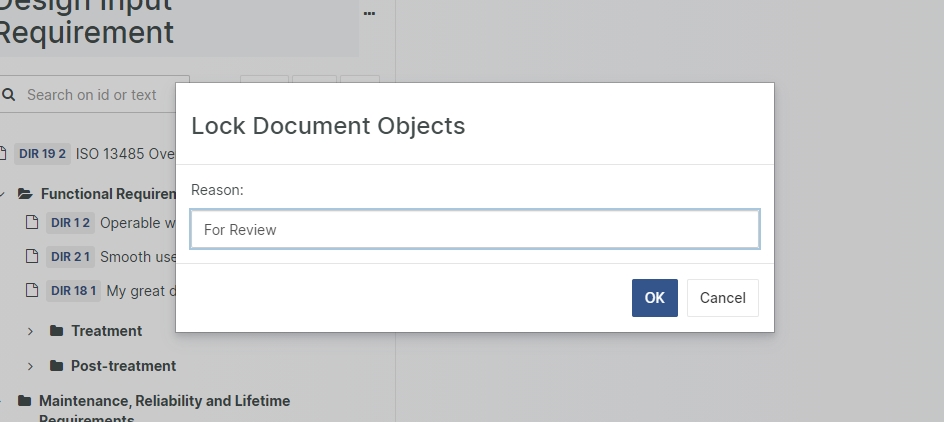Confirm lock by pressing OK
Viewport: 944px width, 422px height.
tap(654, 298)
